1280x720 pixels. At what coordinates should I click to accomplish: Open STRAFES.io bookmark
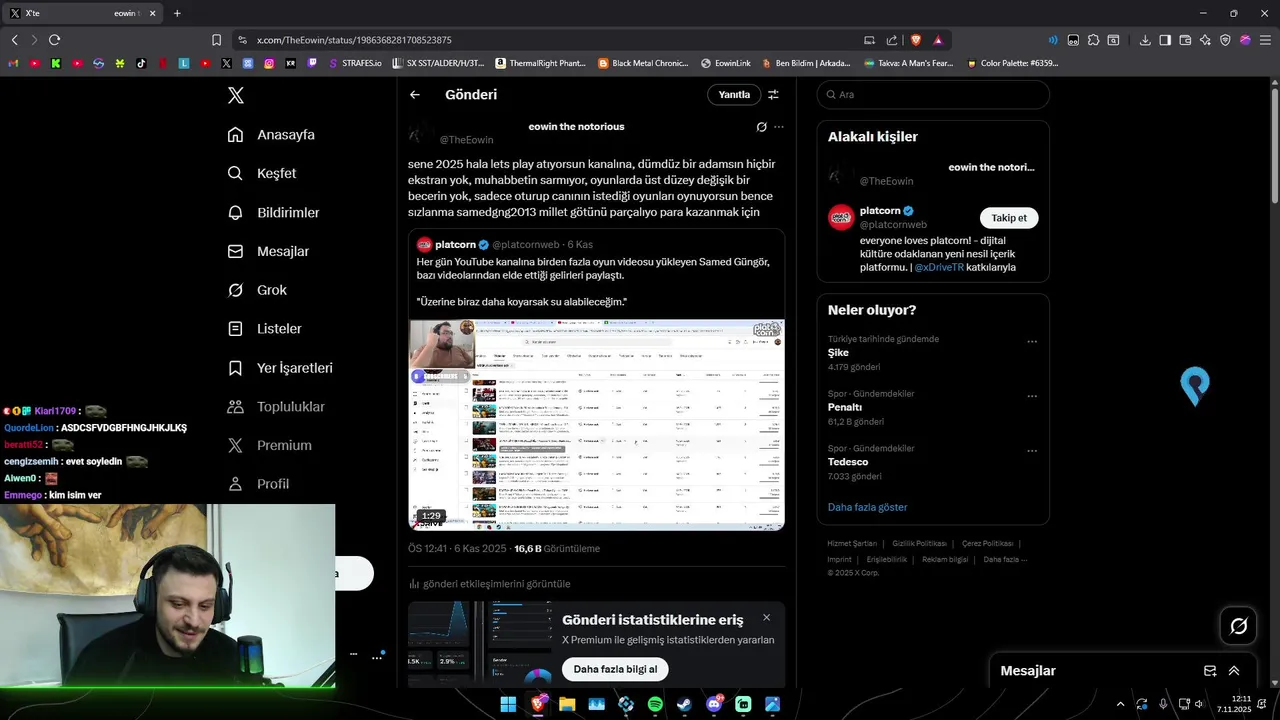(355, 63)
